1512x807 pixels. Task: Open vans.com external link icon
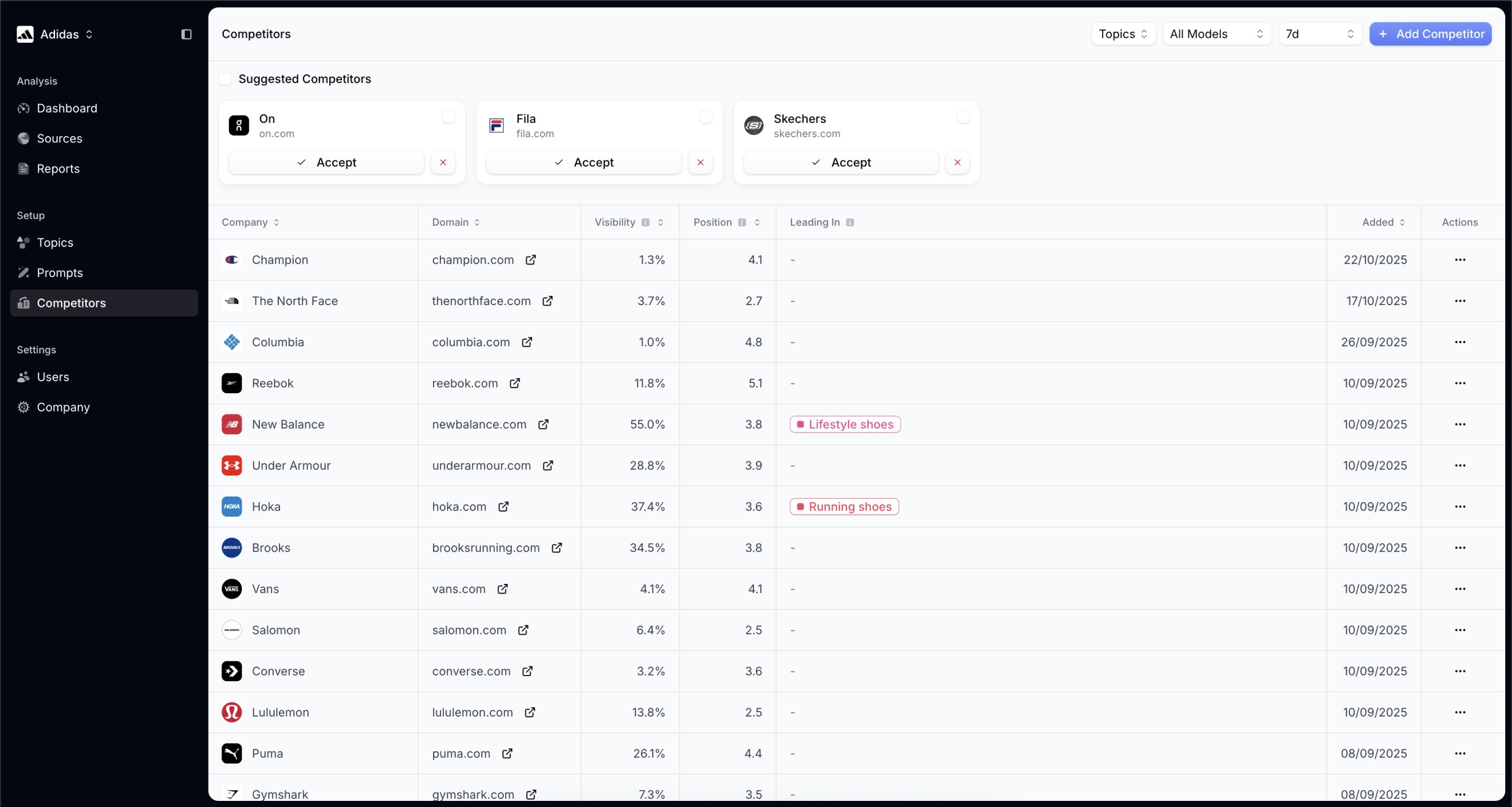pos(502,589)
